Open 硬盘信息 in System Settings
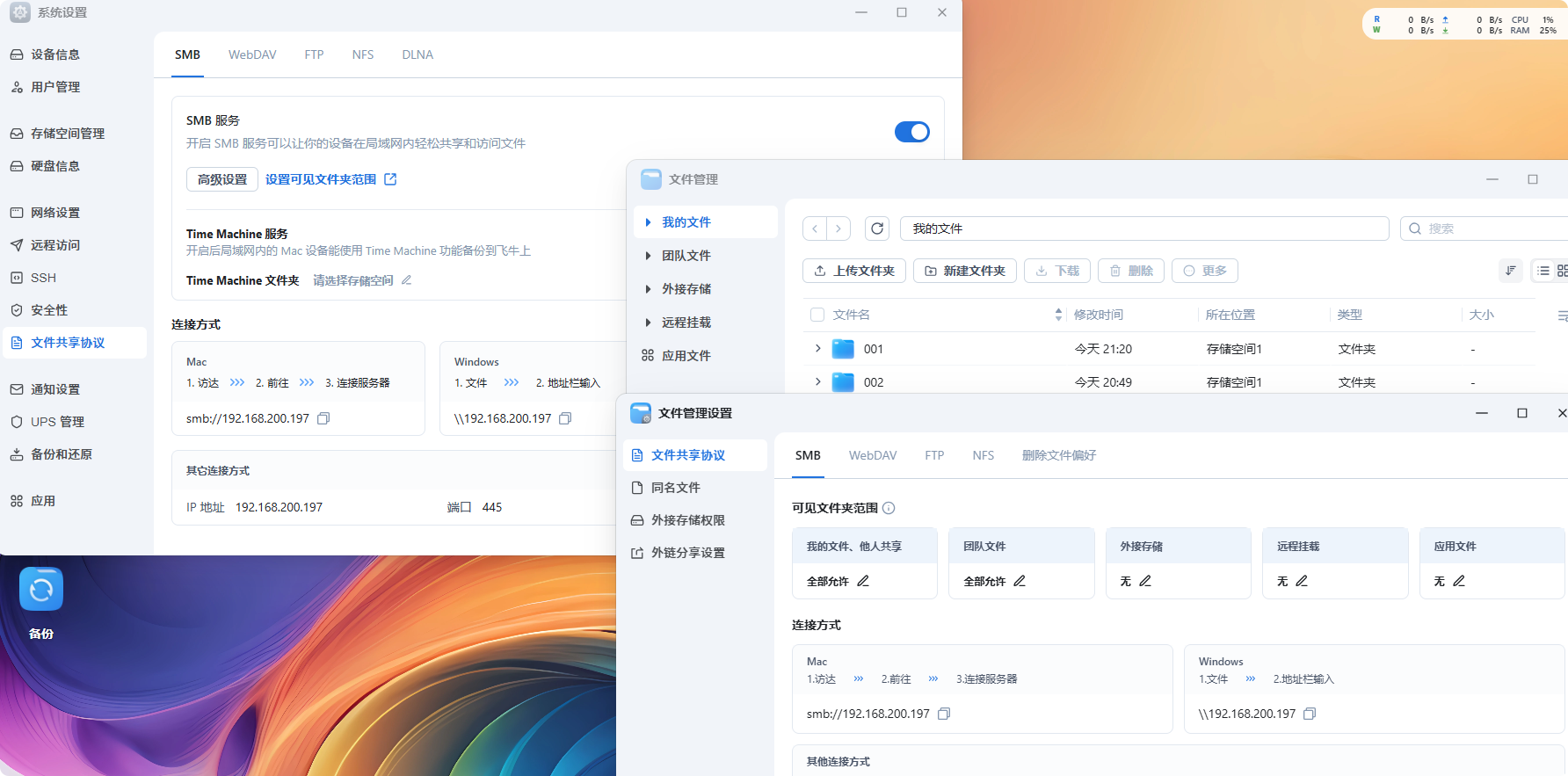The image size is (1568, 776). click(75, 166)
